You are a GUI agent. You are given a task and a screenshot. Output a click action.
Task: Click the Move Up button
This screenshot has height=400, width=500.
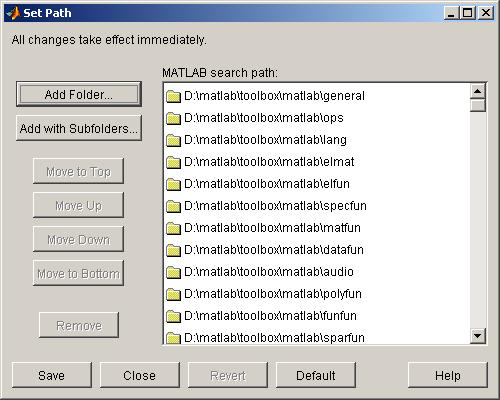[x=78, y=205]
